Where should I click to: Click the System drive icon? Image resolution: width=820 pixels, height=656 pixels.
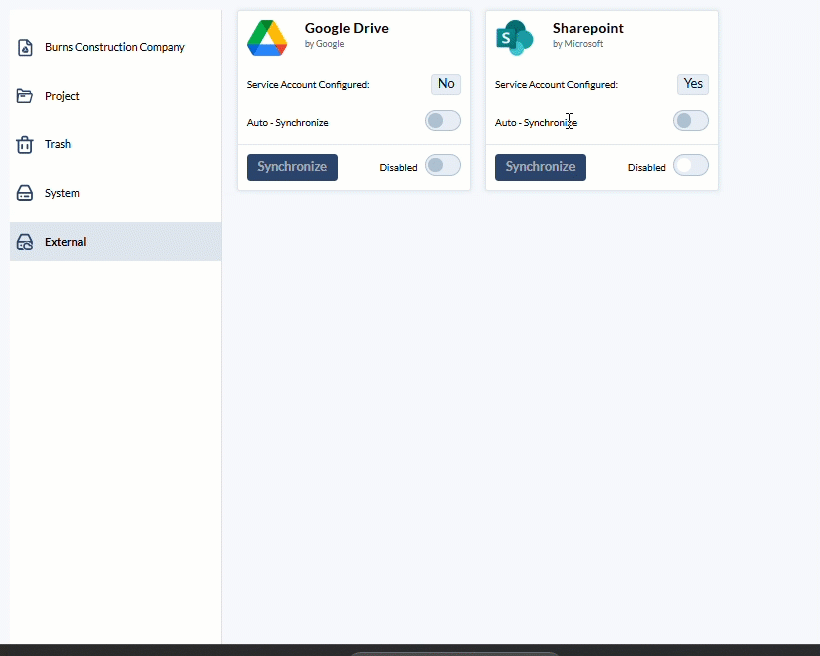click(x=25, y=193)
